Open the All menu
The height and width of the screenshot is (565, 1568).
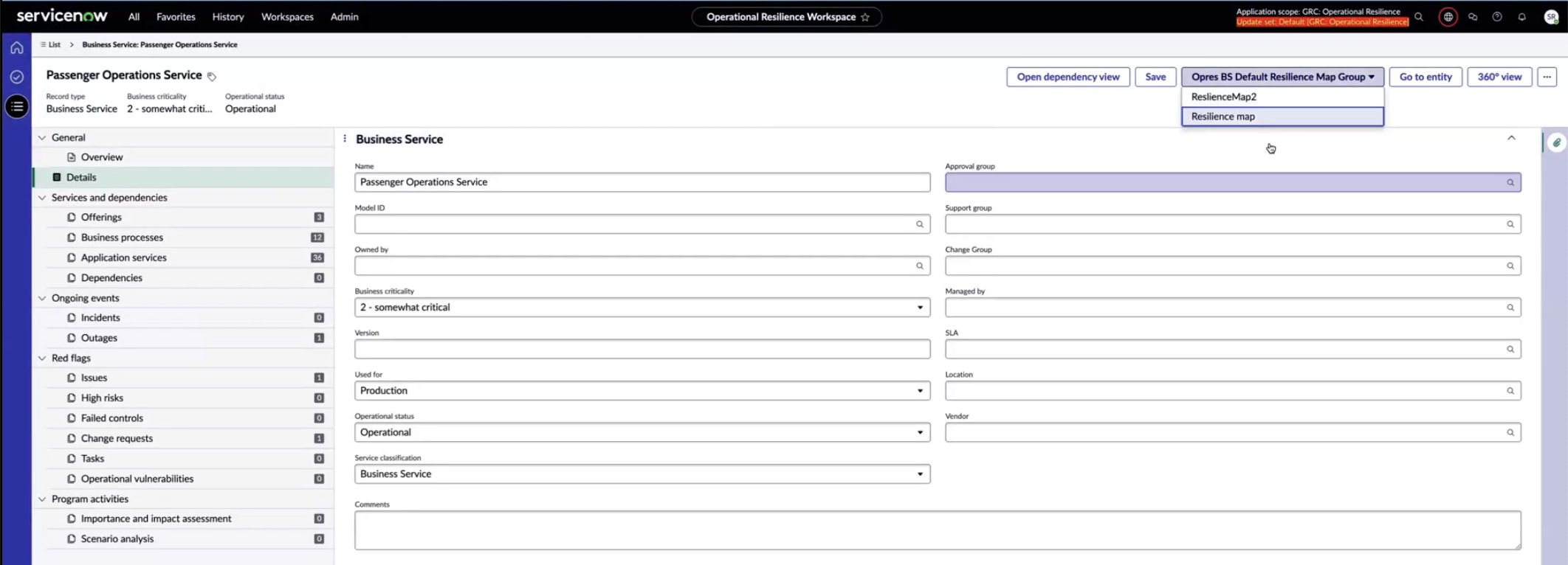coord(134,17)
